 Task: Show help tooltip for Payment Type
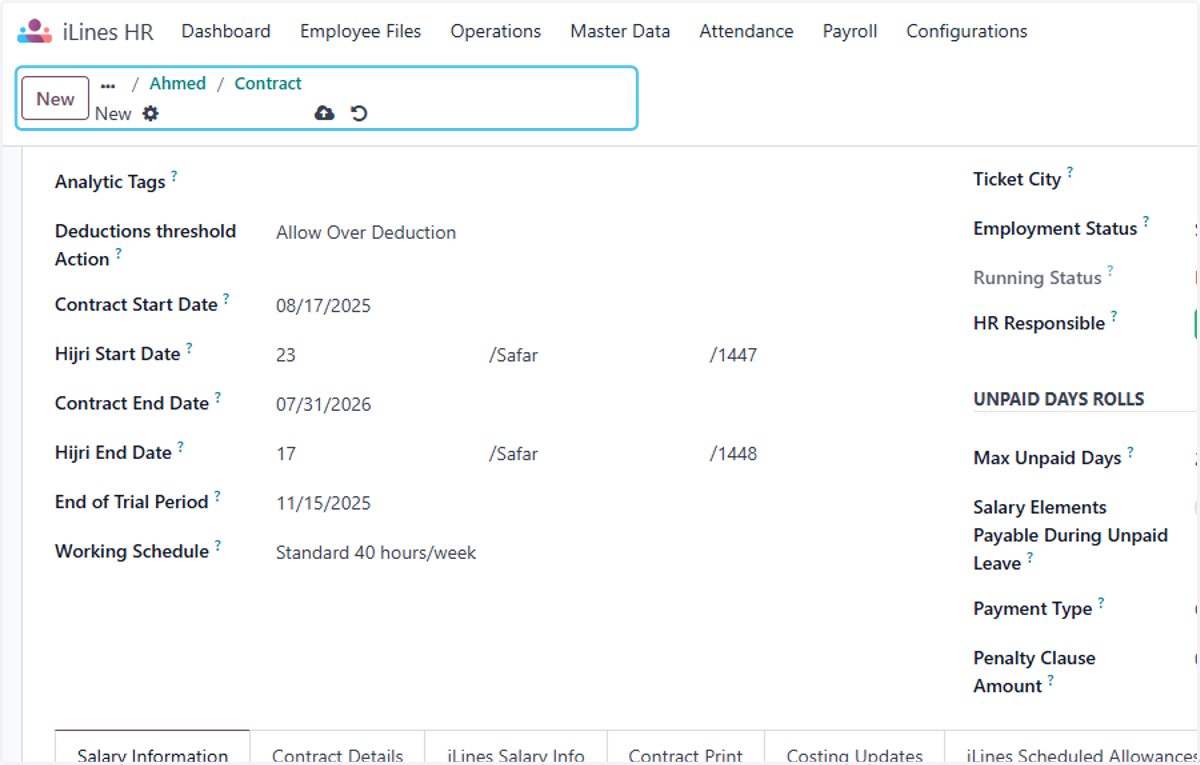pyautogui.click(x=1101, y=603)
